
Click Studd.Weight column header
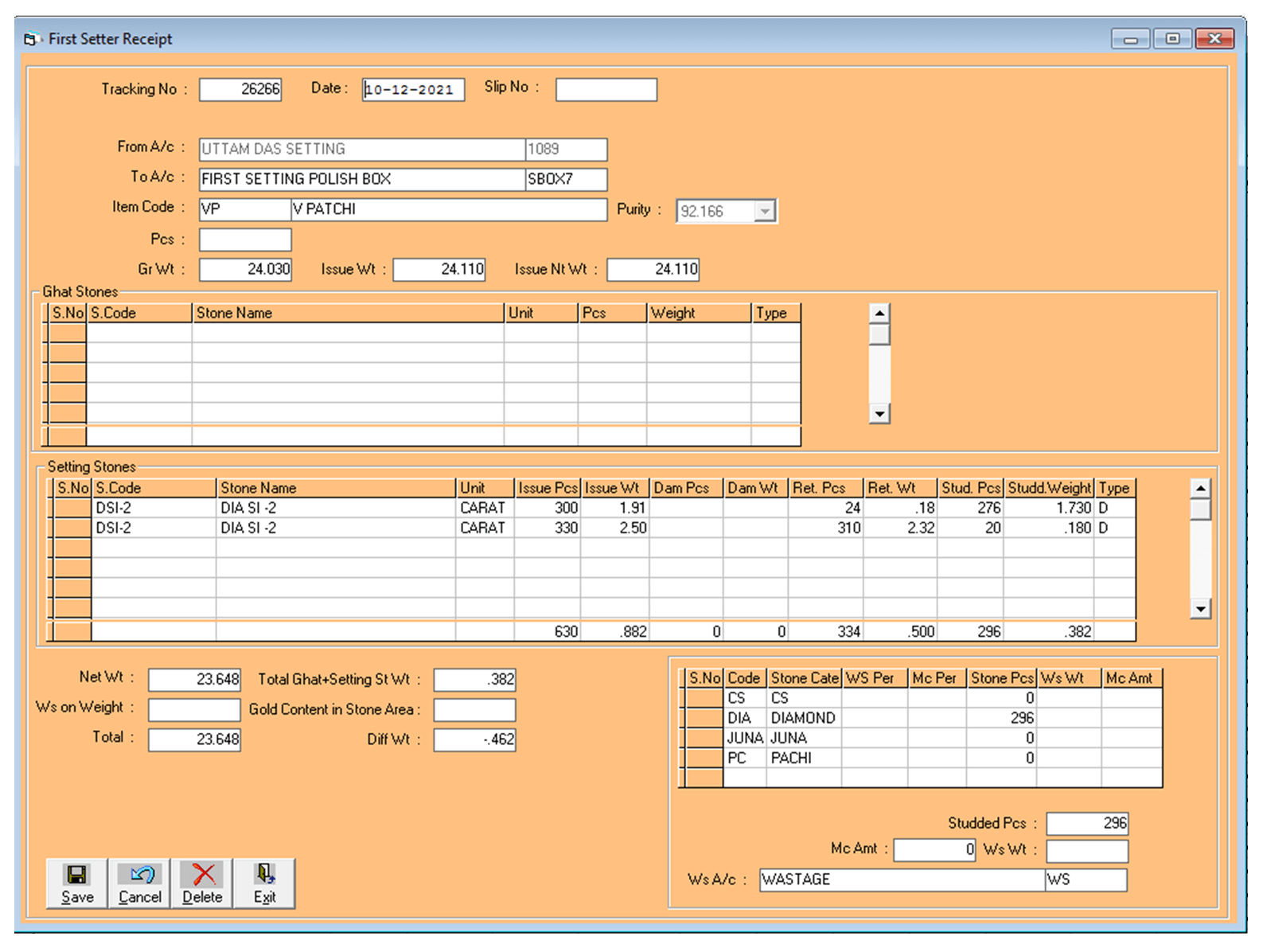(1049, 488)
